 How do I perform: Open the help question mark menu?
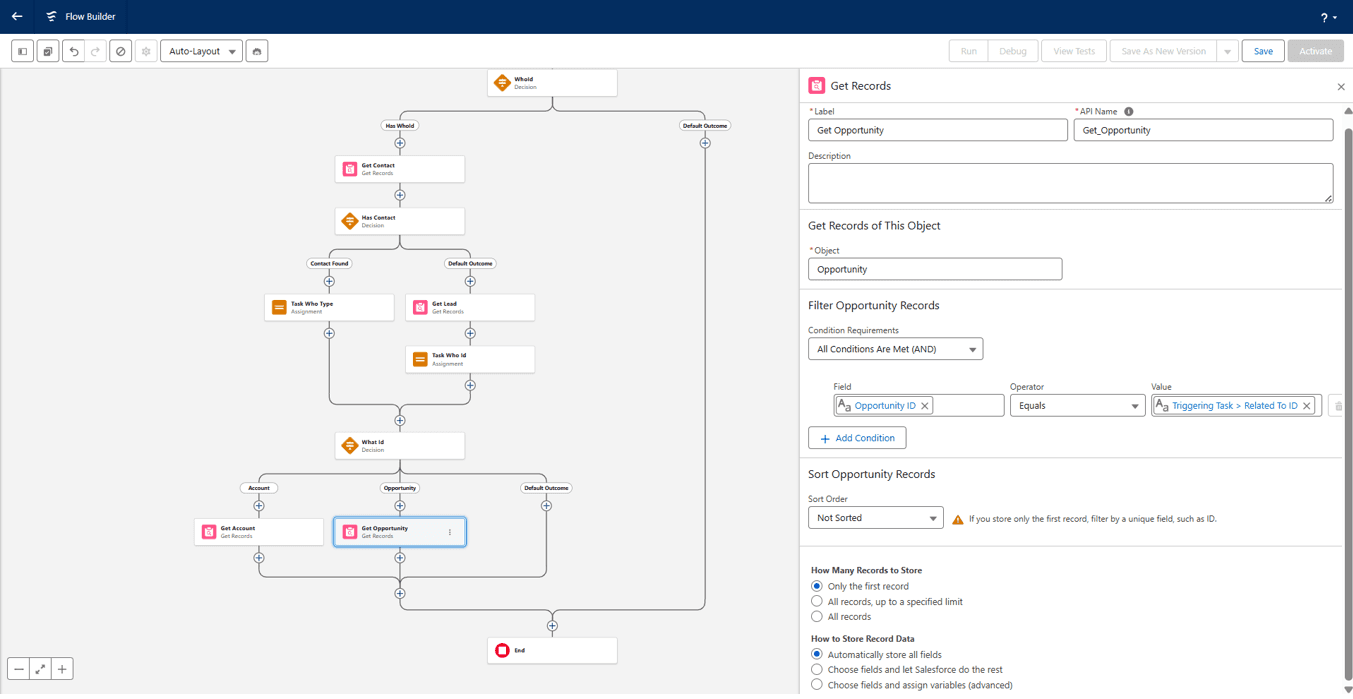1328,17
